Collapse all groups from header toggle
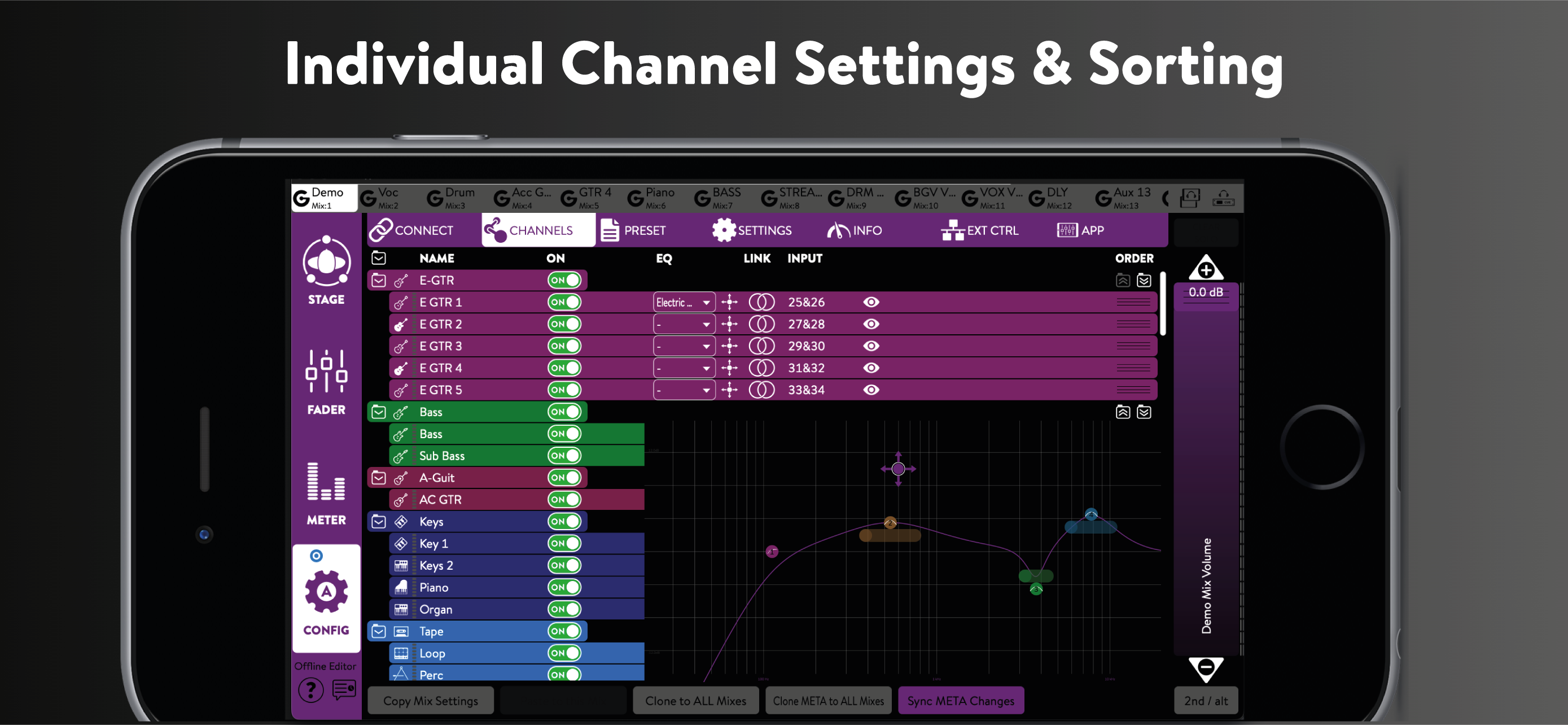 (379, 257)
